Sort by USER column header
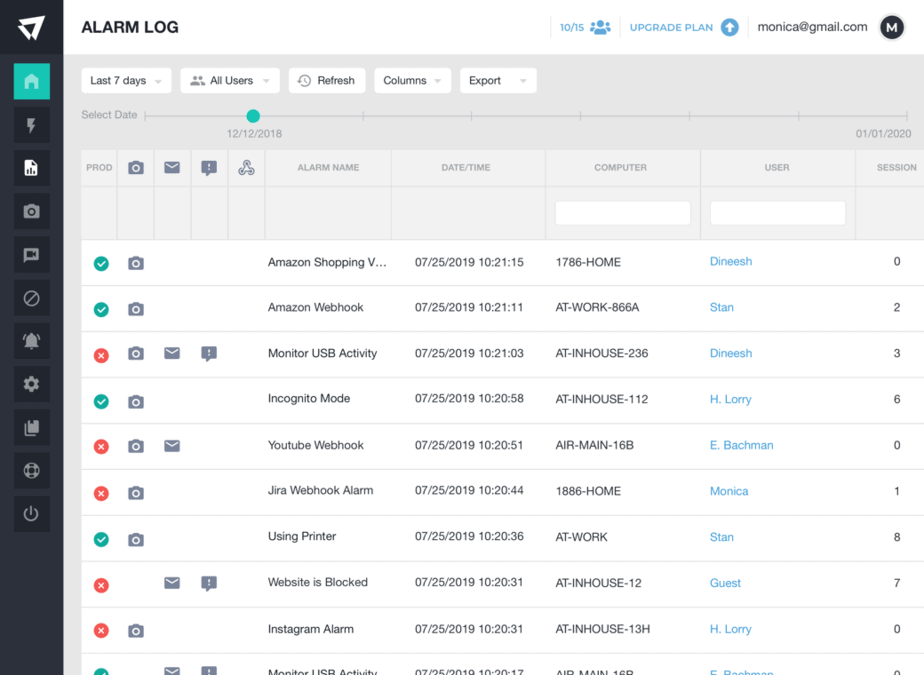The image size is (924, 675). 777,167
